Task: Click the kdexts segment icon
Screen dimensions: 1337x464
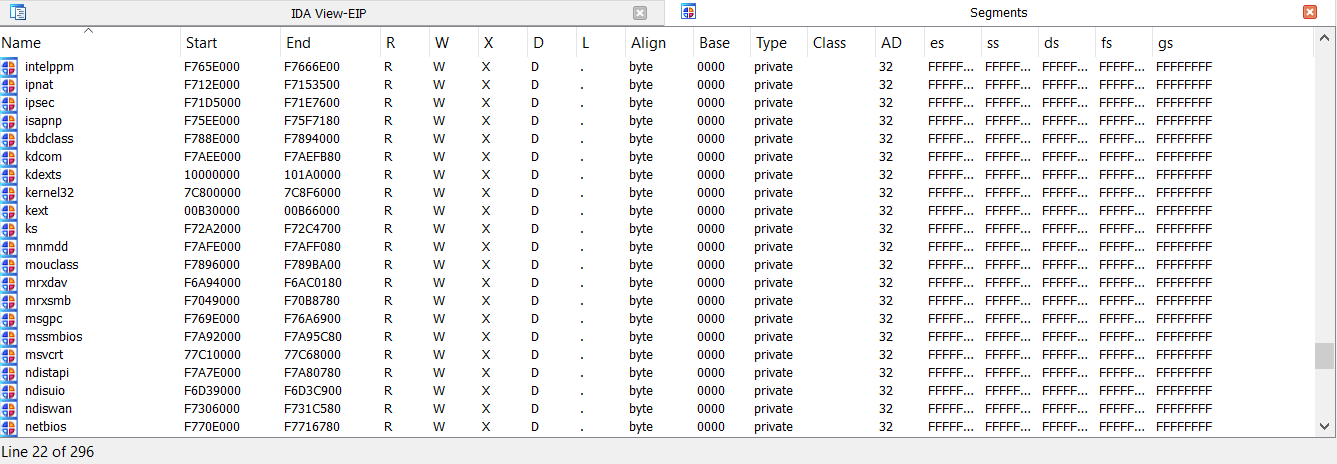Action: click(9, 175)
